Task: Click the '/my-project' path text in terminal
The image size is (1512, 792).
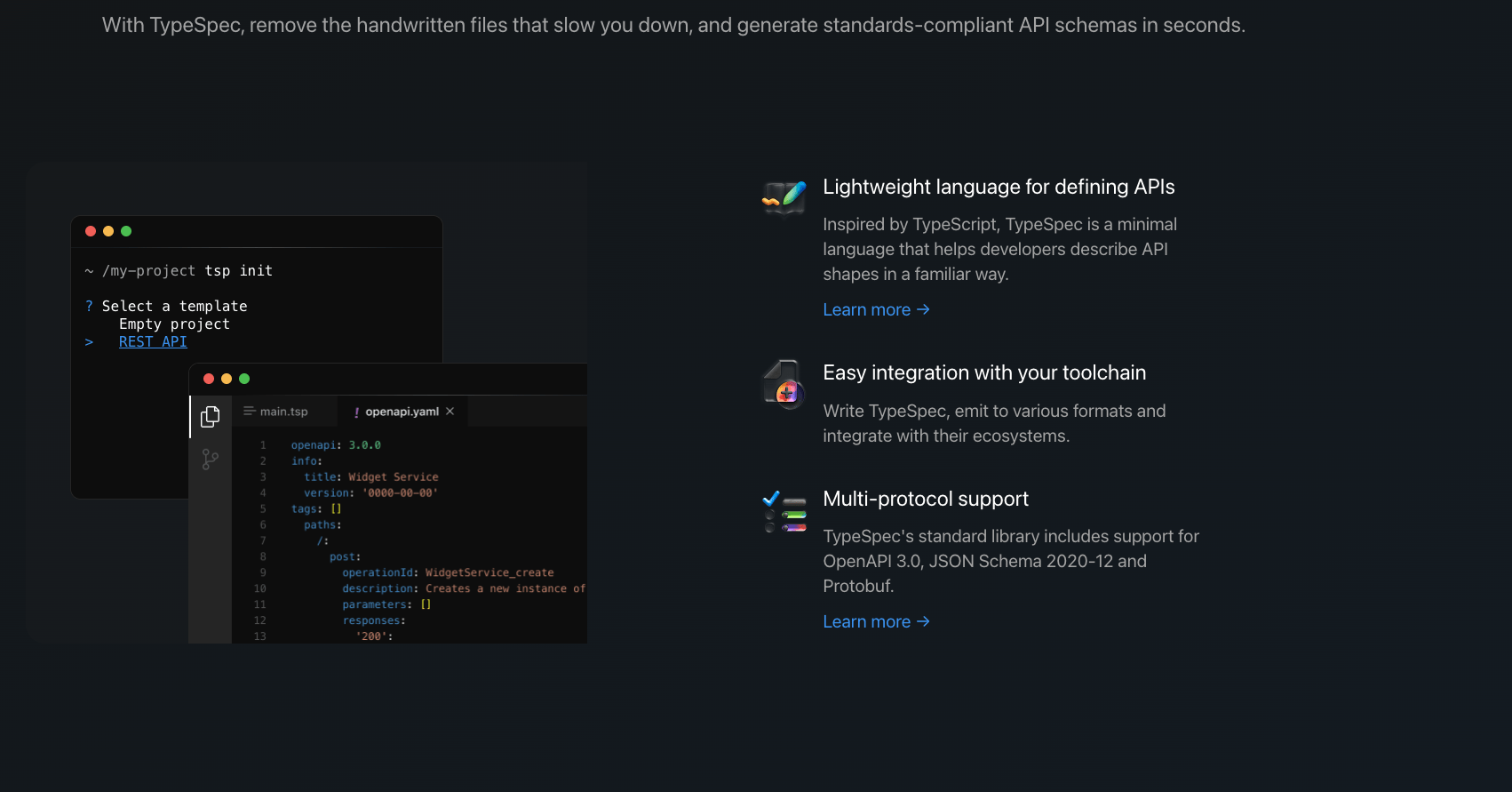Action: point(148,270)
